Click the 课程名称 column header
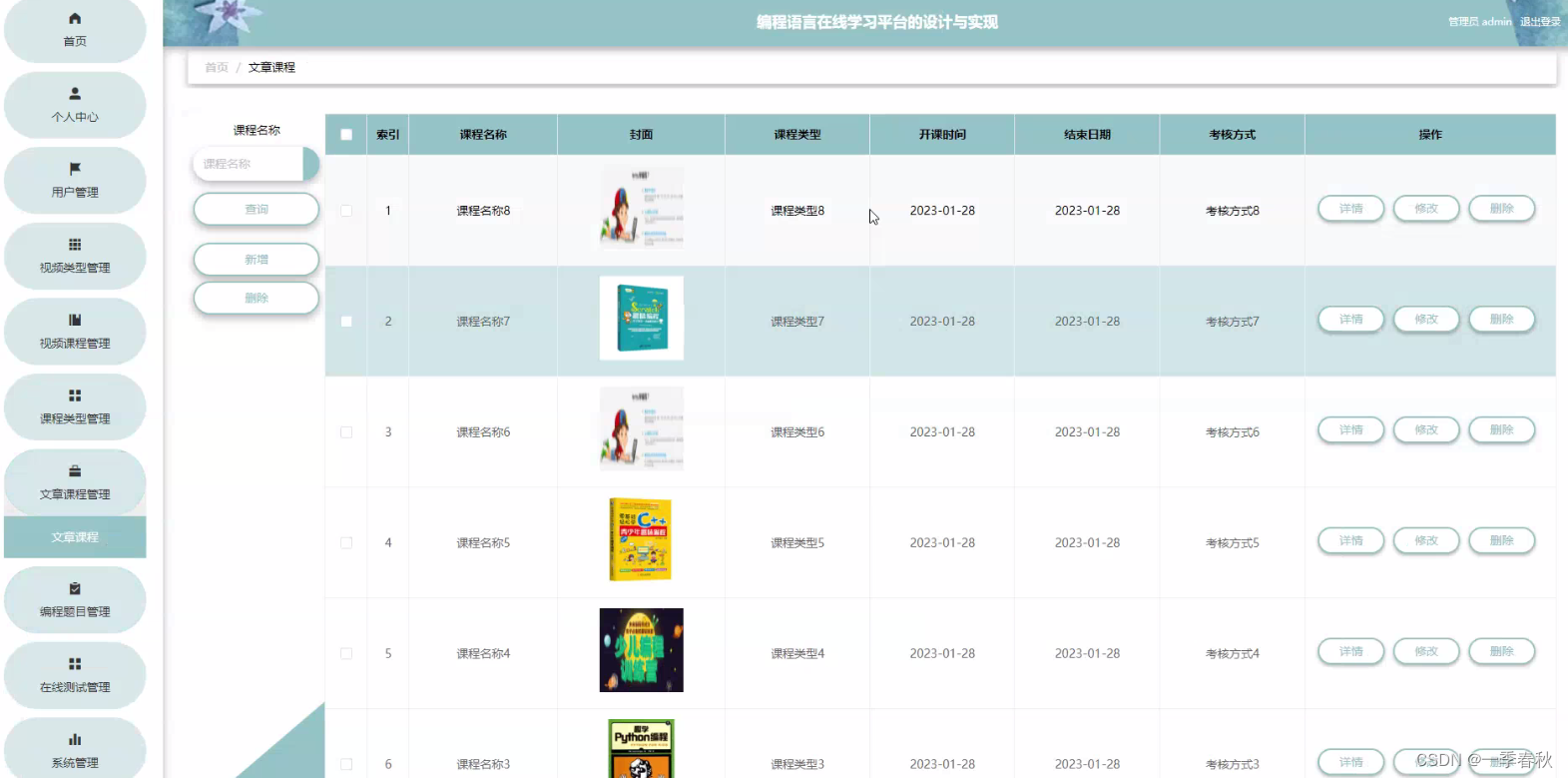1568x778 pixels. [x=483, y=135]
